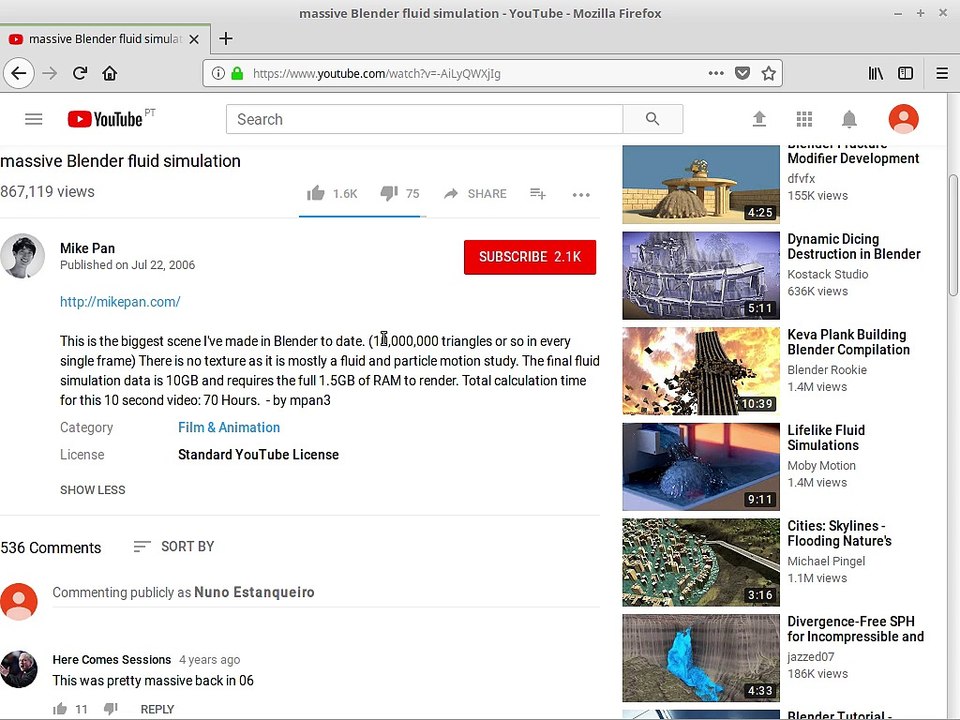The height and width of the screenshot is (720, 960).
Task: Click REPLY under the first comment
Action: pos(157,709)
